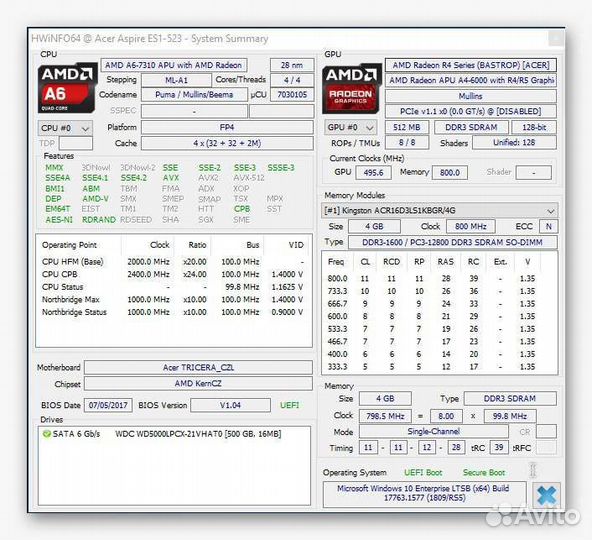Viewport: 592px width, 540px height.
Task: Click the green SATA drive status icon
Action: coord(47,434)
